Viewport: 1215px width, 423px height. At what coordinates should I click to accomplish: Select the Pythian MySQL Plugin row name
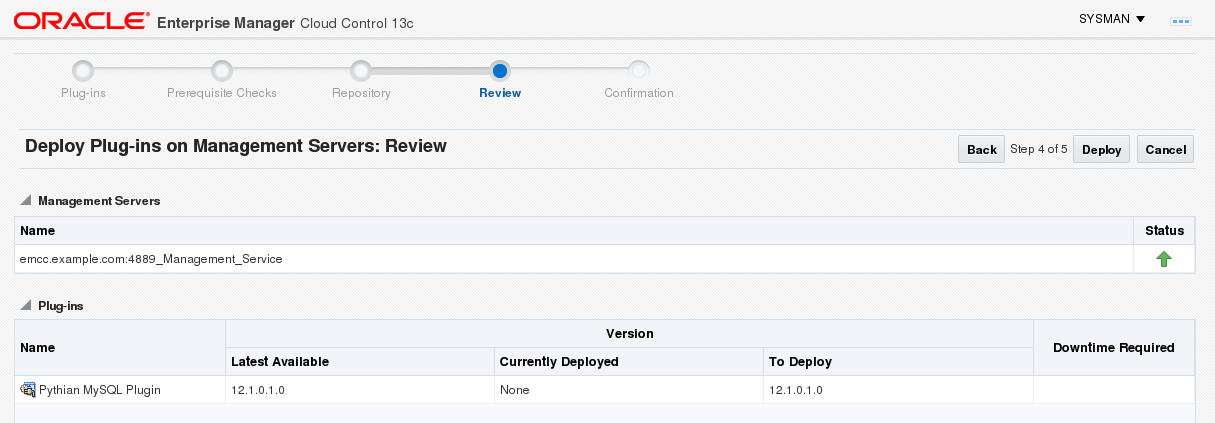coord(100,390)
